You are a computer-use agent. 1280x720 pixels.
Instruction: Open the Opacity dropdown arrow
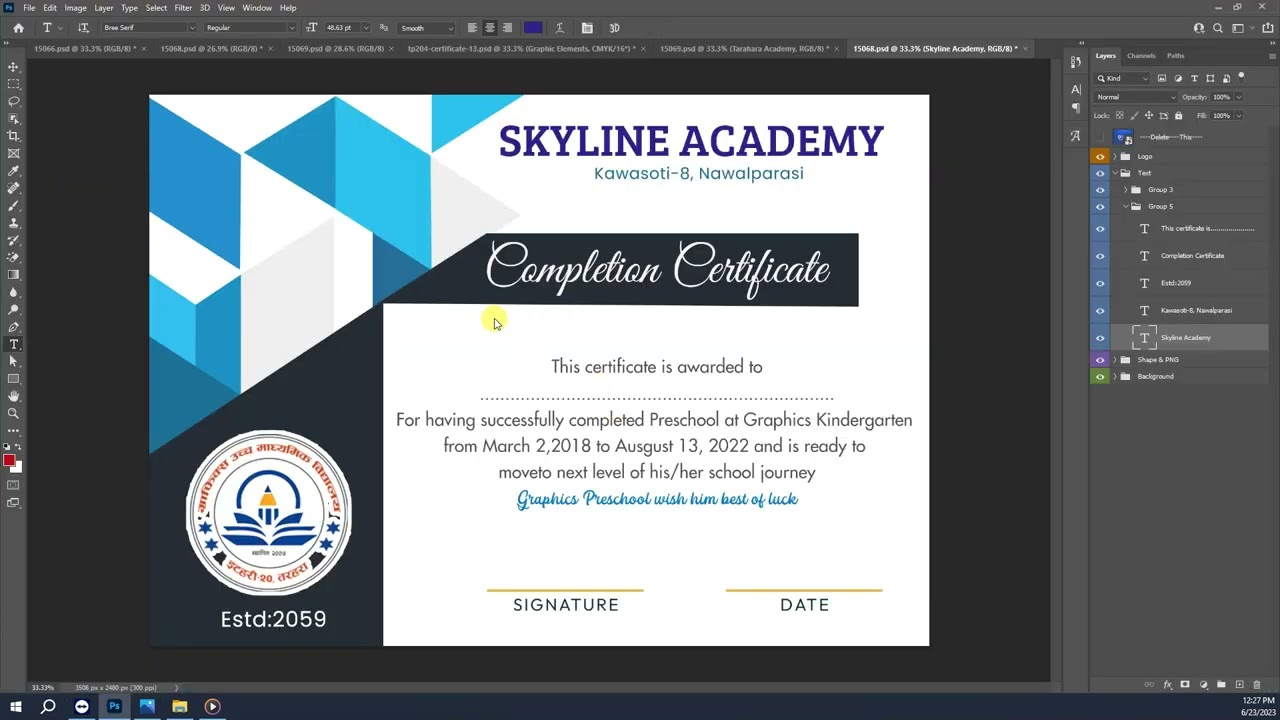(1238, 97)
